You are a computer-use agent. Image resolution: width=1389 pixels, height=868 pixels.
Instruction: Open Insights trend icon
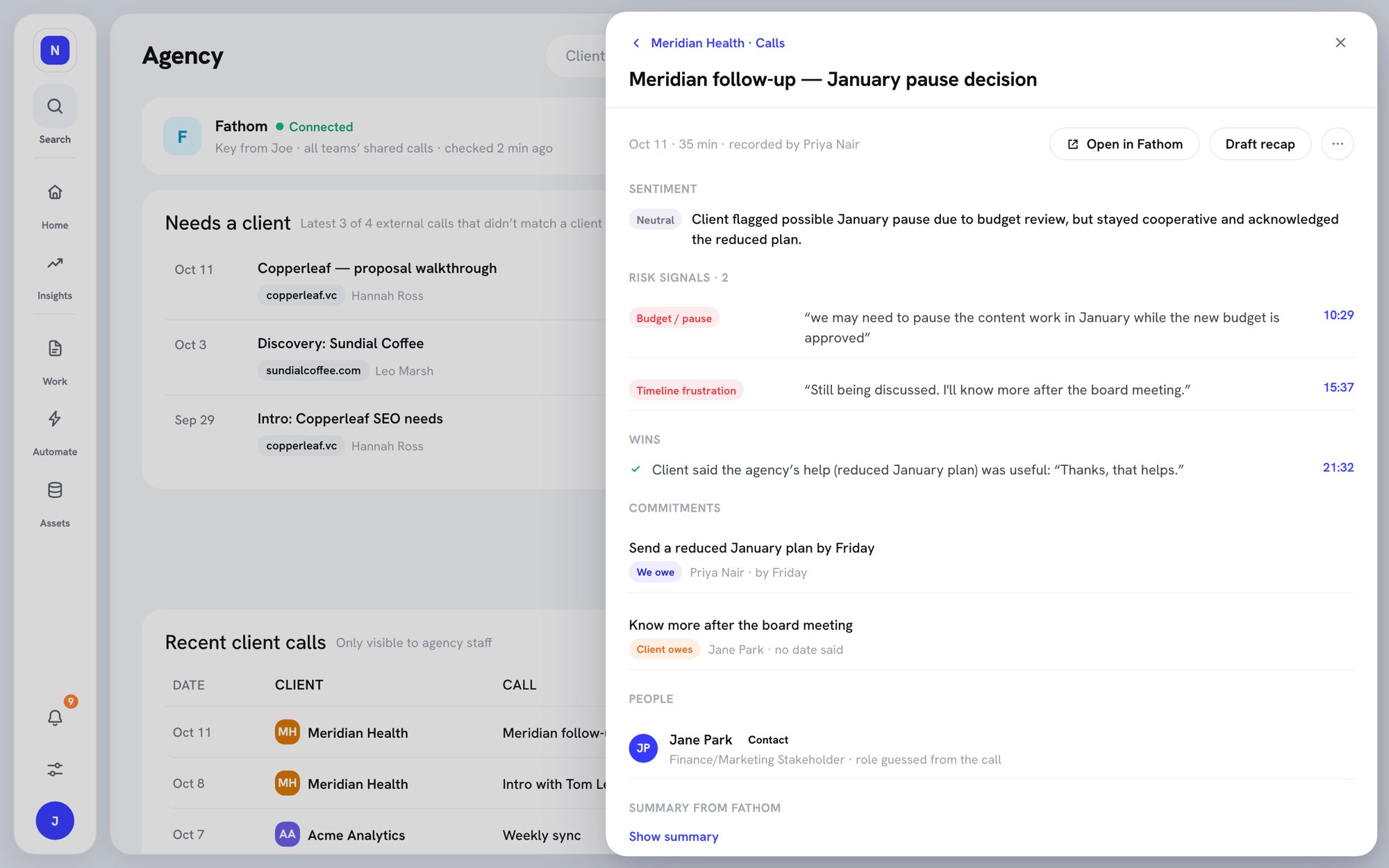tap(55, 262)
